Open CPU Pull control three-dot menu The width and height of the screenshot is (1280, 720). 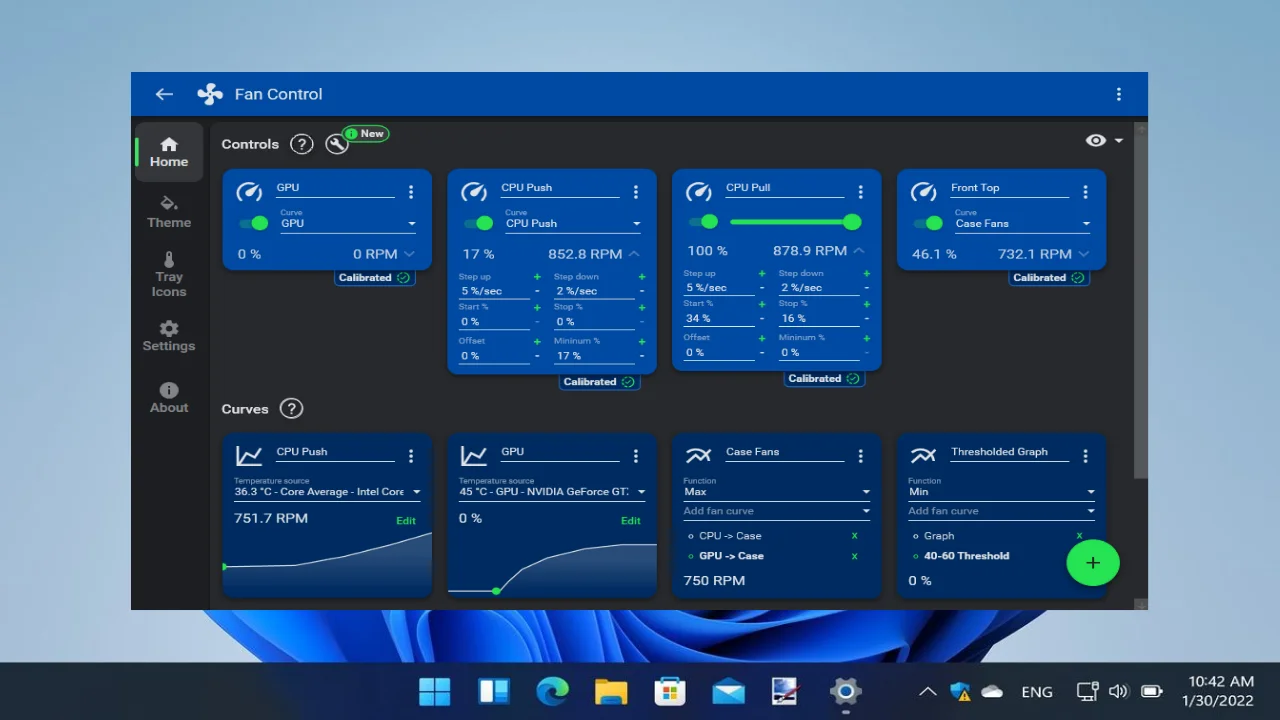pyautogui.click(x=860, y=192)
